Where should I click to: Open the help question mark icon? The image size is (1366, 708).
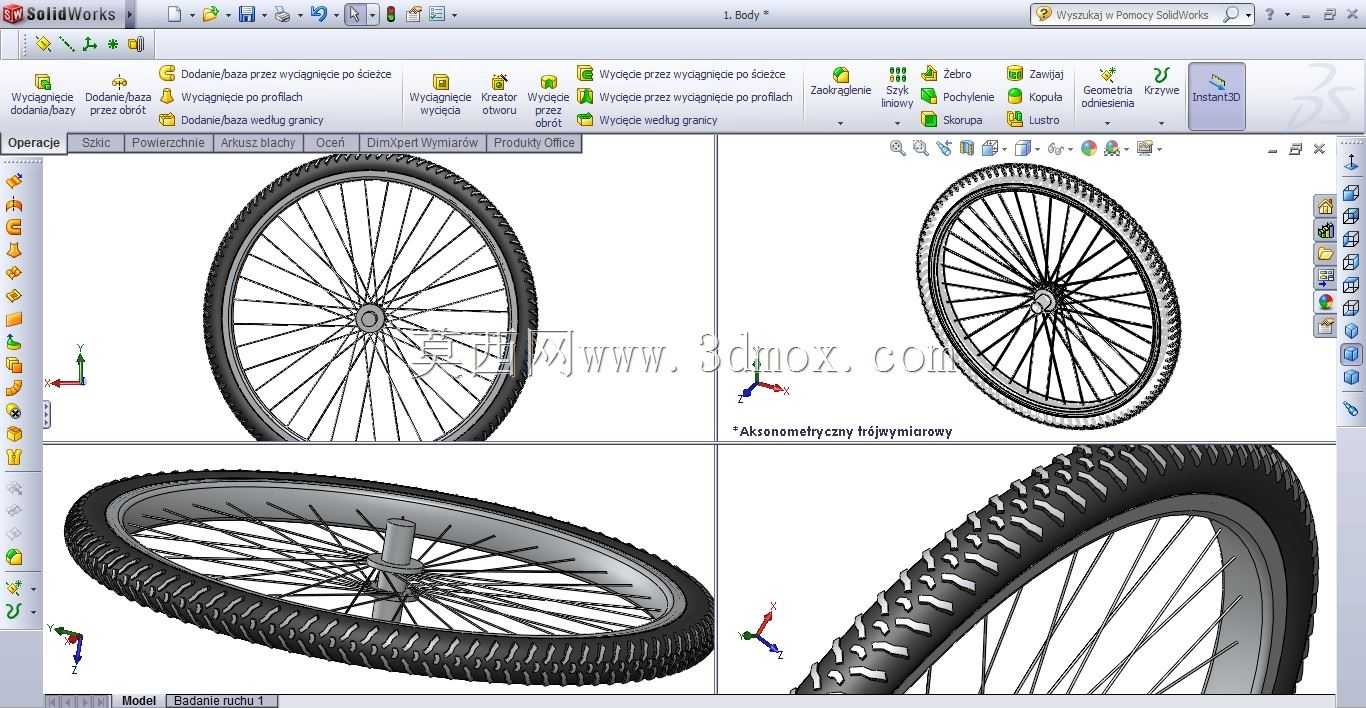point(1270,14)
